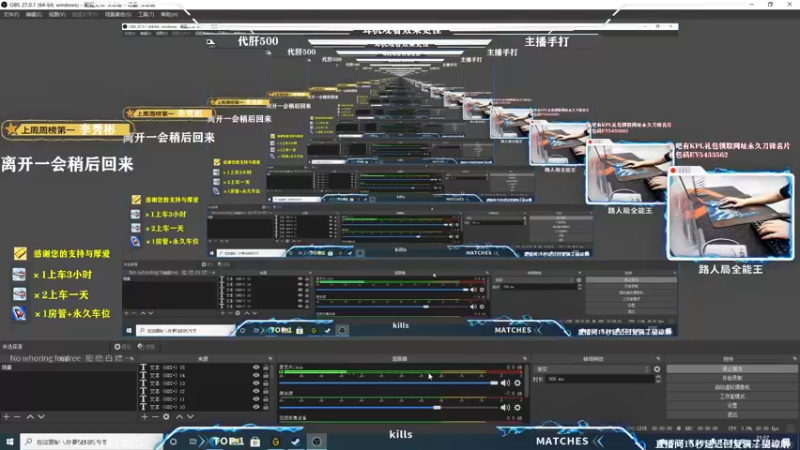Viewport: 800px width, 450px height.
Task: Toggle lock on source 文本 (GDI+) 15
Action: (265, 367)
